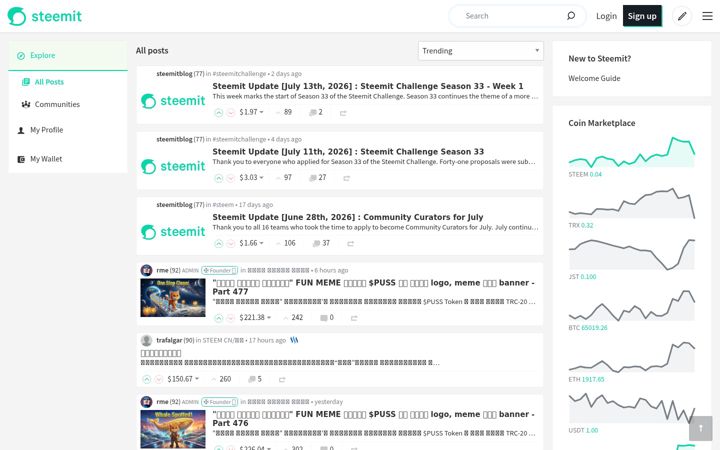Click the Communities group icon
Viewport: 720px width, 450px height.
(x=26, y=105)
